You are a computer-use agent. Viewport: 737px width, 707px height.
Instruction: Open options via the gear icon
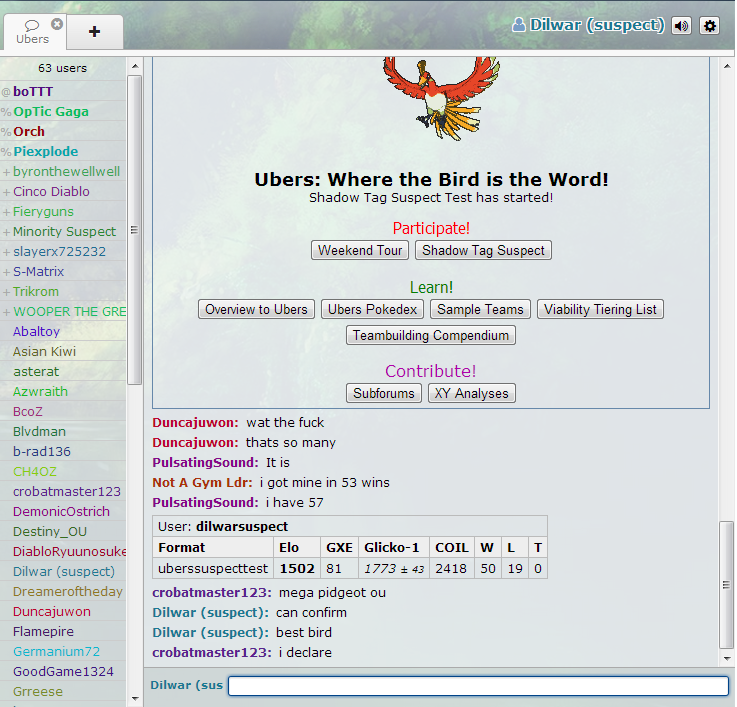point(709,26)
